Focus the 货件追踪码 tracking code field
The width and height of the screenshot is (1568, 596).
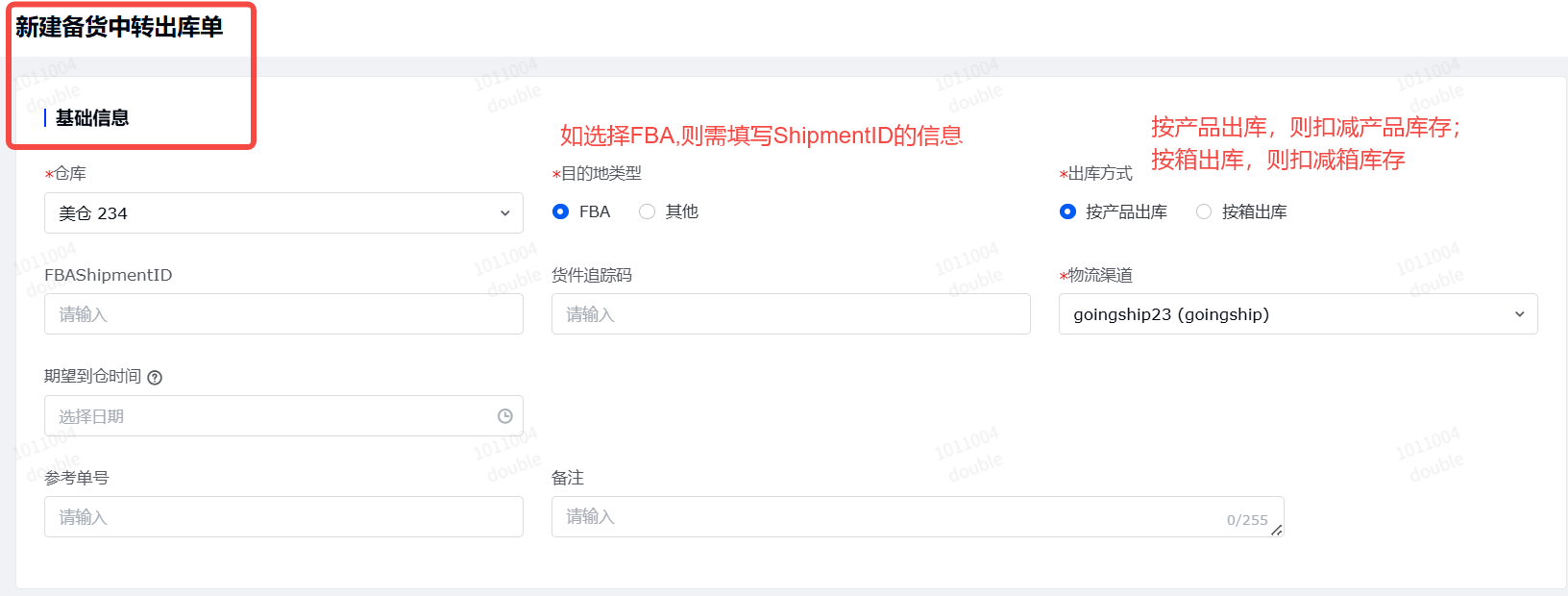point(790,314)
